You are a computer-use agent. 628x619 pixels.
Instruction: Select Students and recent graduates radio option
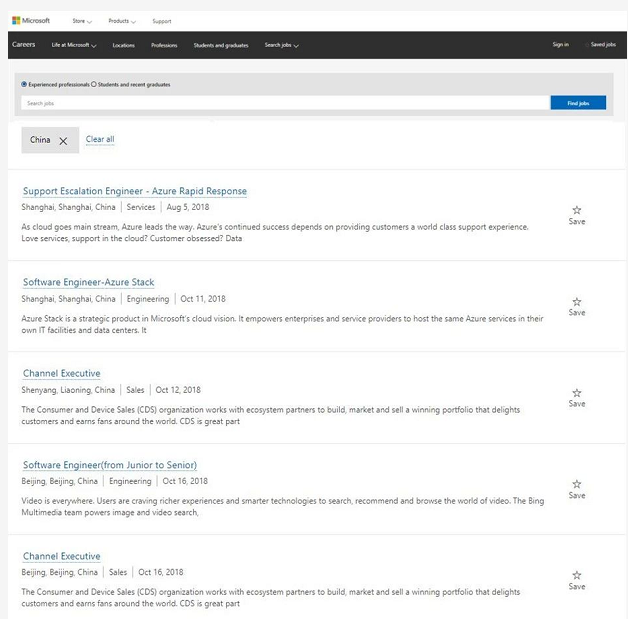click(x=94, y=84)
